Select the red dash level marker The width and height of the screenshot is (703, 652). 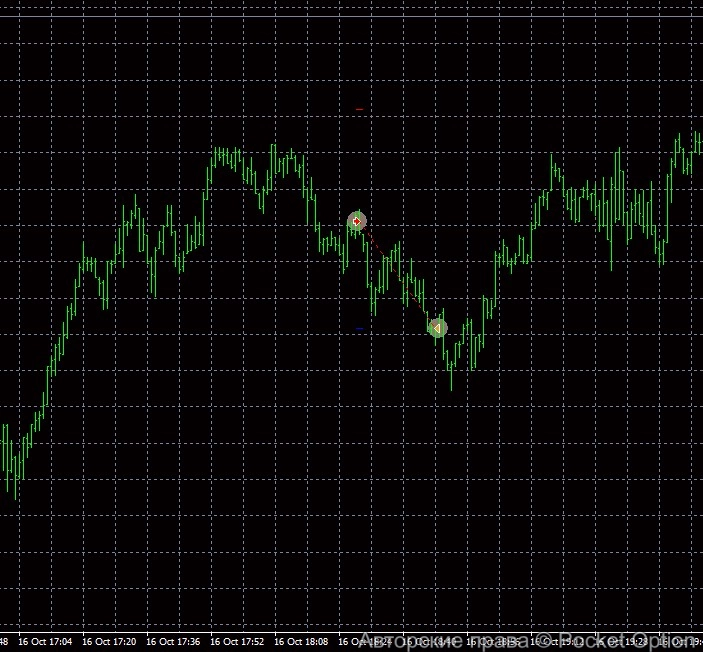[360, 109]
